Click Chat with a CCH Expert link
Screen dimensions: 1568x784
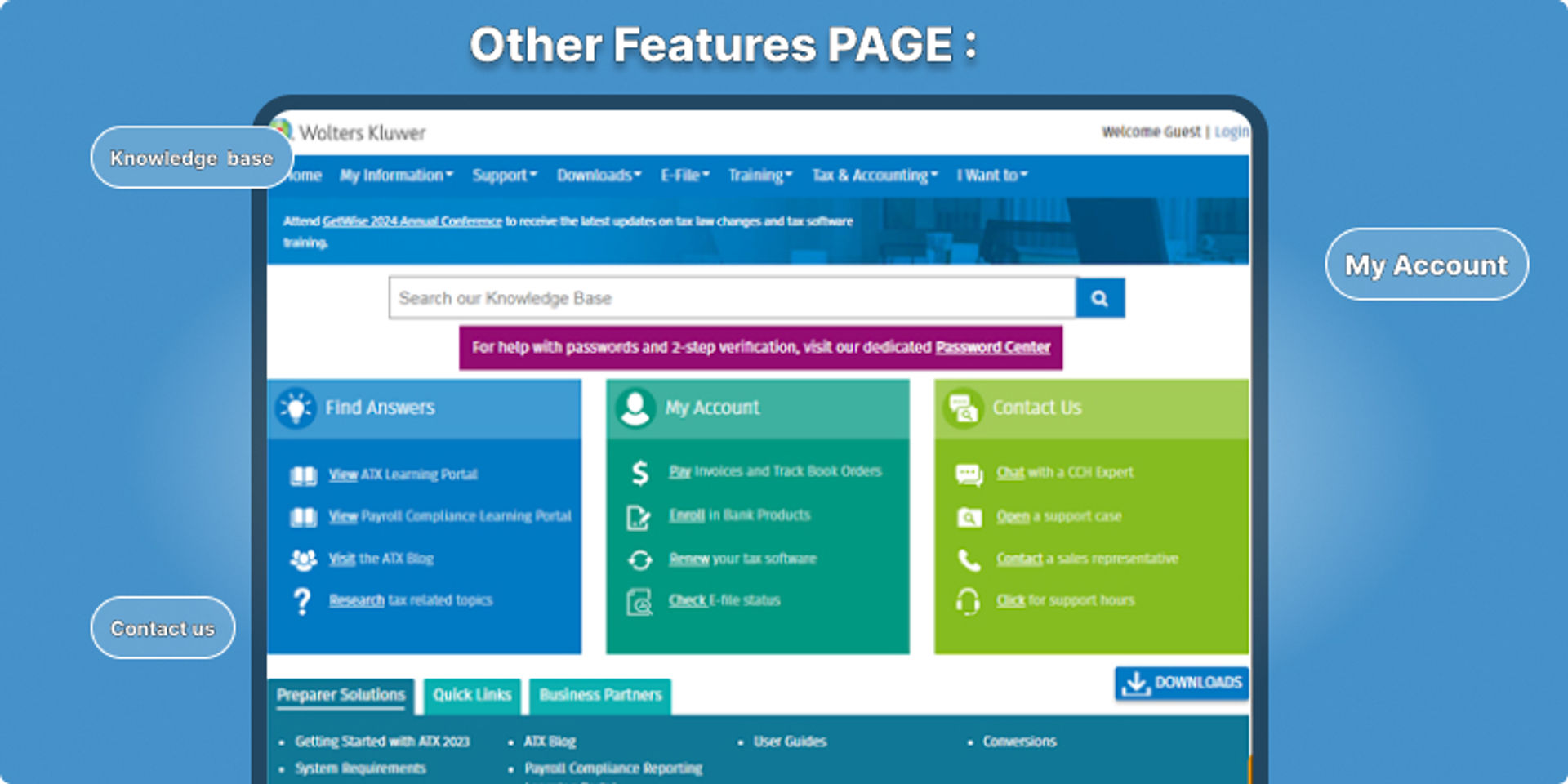coord(1065,473)
